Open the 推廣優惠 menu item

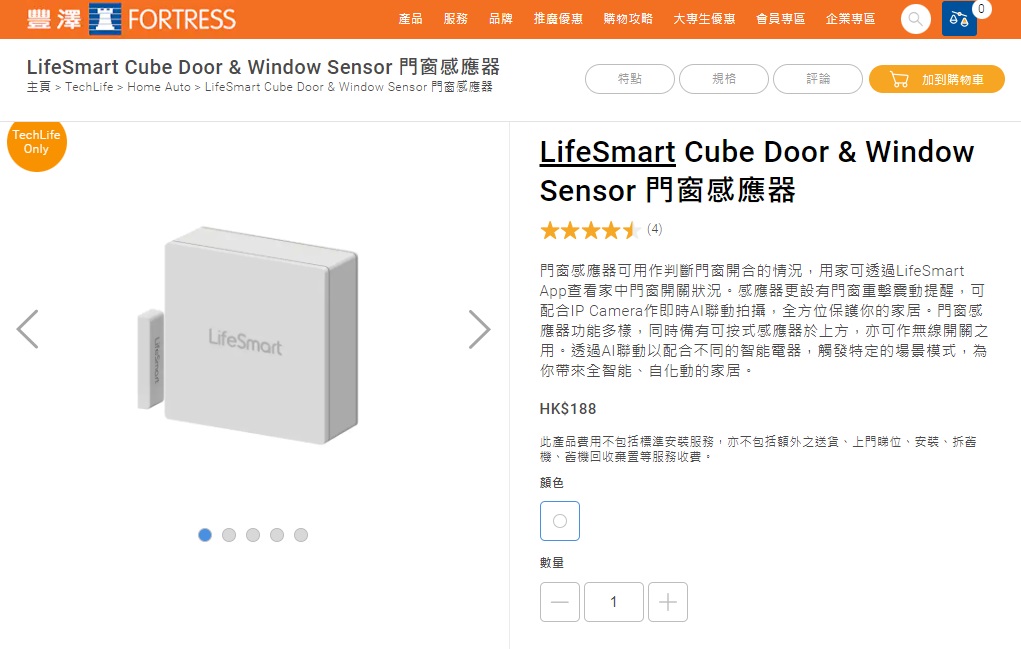pyautogui.click(x=558, y=19)
